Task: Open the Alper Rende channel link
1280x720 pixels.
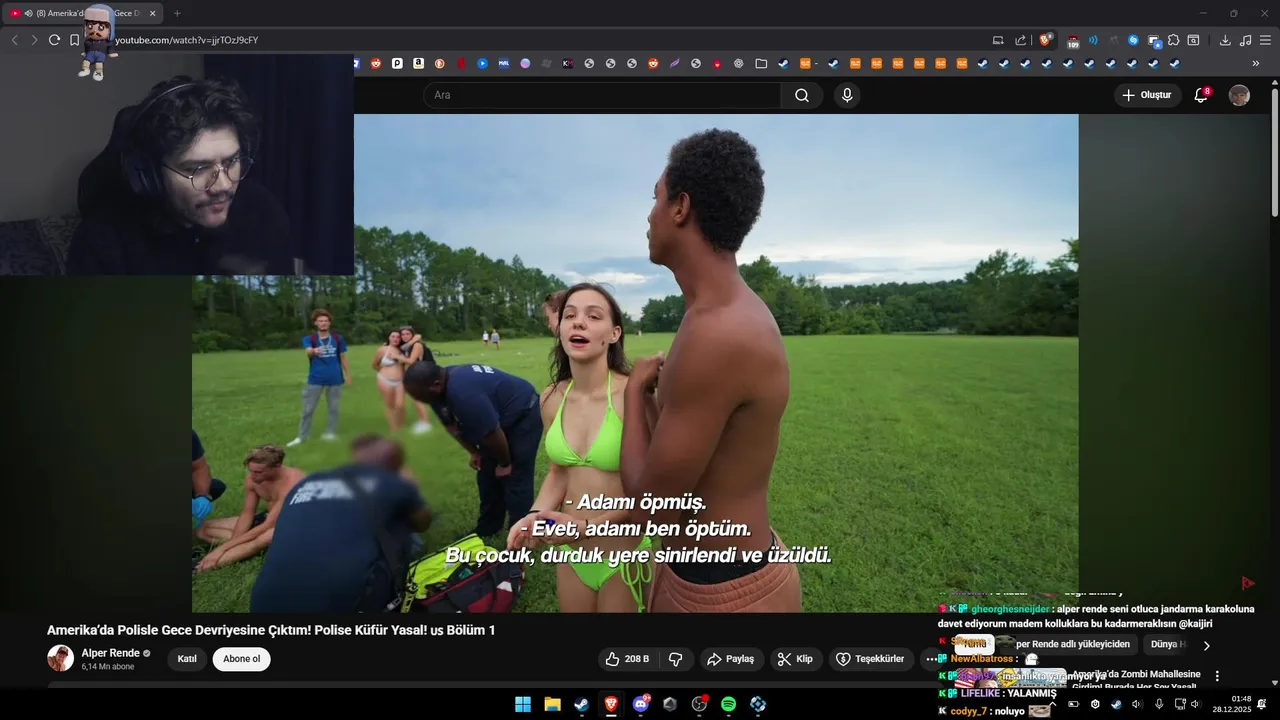Action: pyautogui.click(x=110, y=653)
